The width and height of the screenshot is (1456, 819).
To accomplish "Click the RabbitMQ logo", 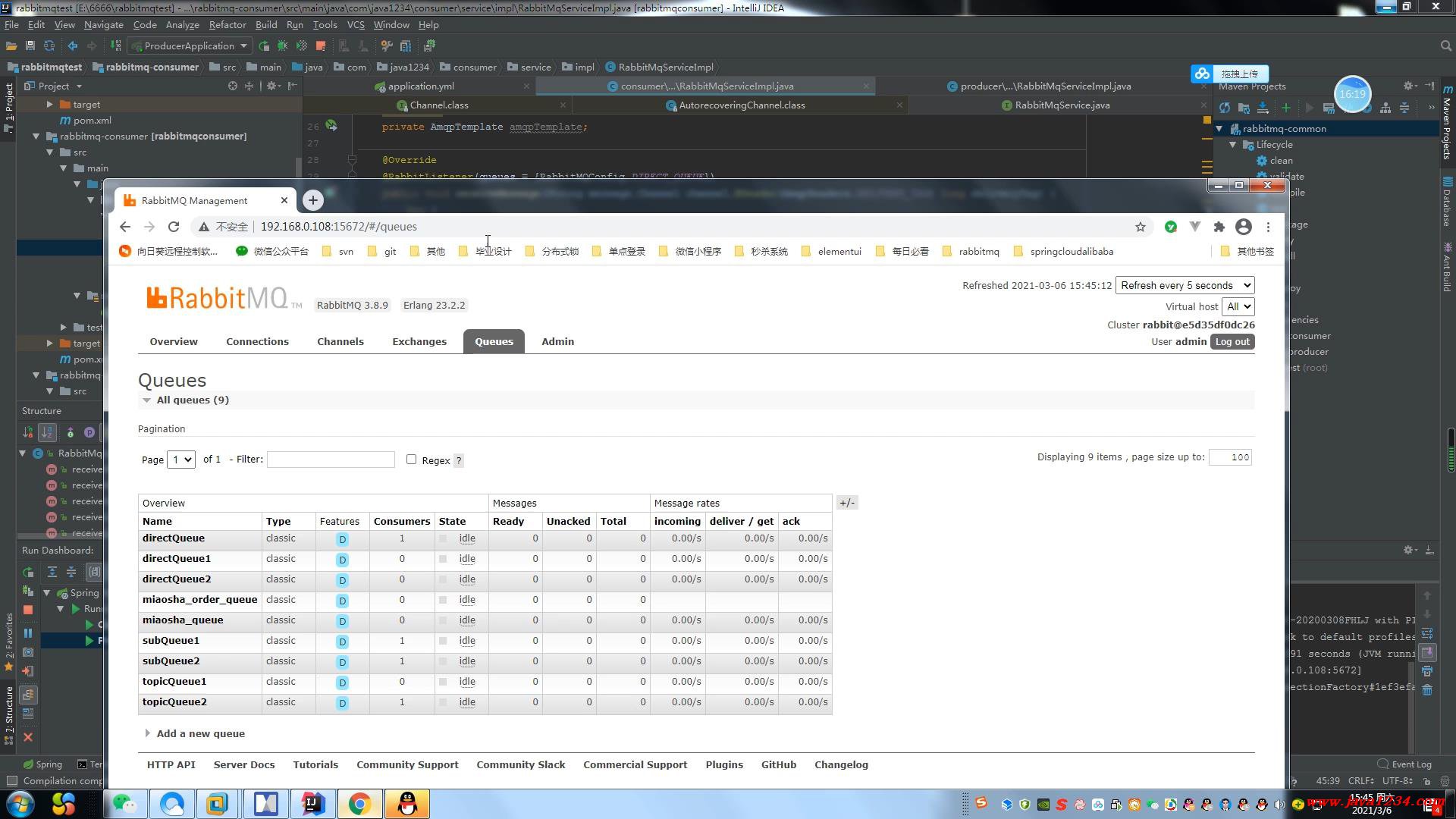I will tap(224, 298).
